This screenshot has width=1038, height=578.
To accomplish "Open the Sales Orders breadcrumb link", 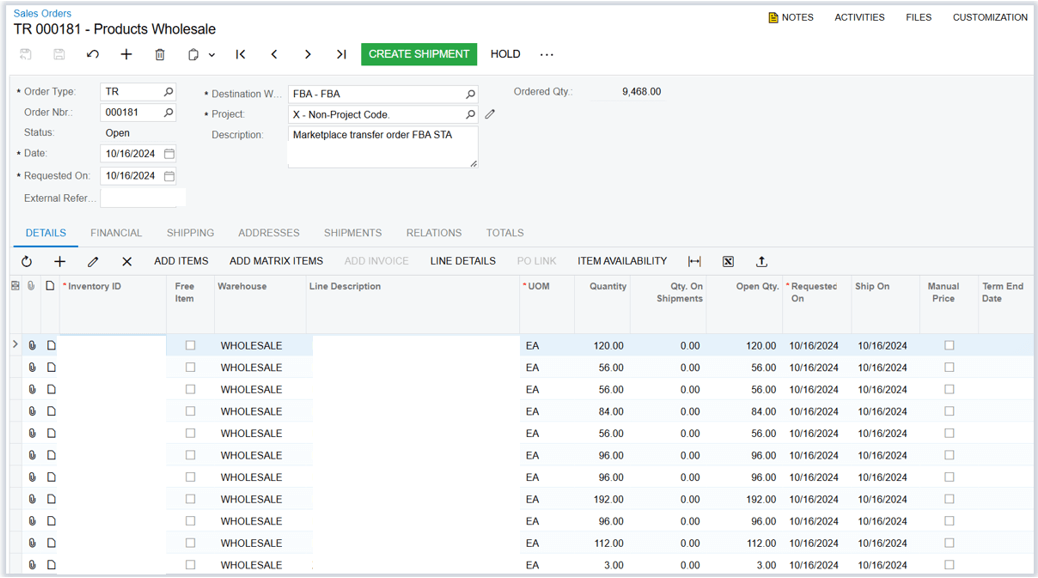I will pos(42,13).
